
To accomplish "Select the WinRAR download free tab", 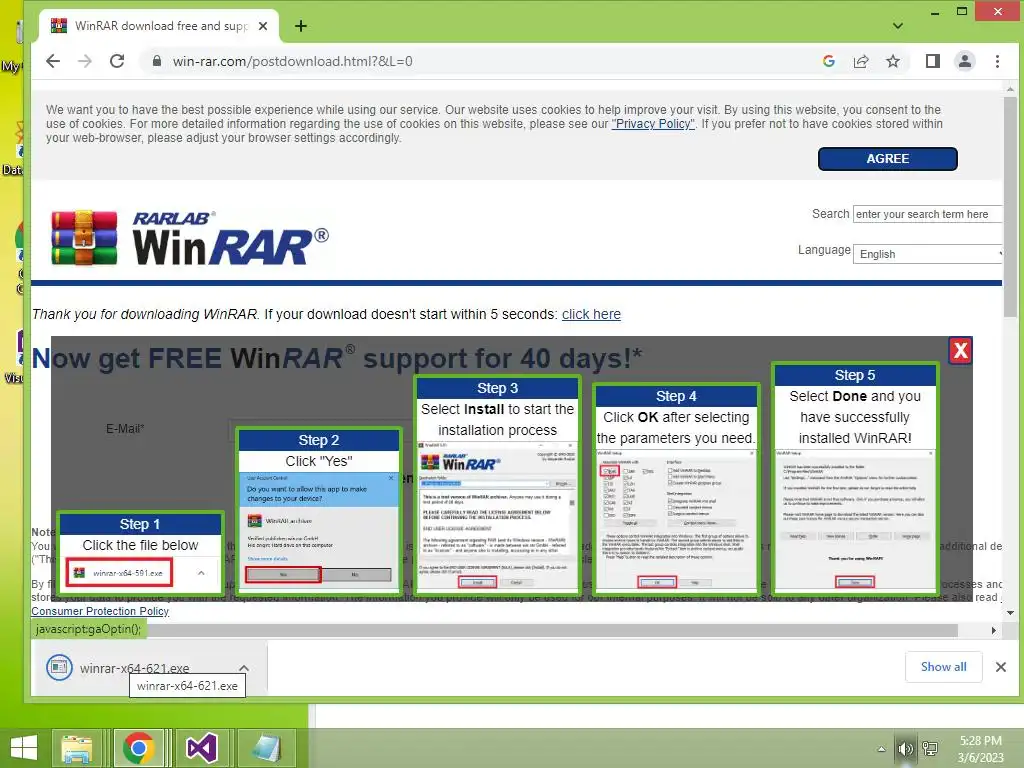I will click(x=159, y=26).
